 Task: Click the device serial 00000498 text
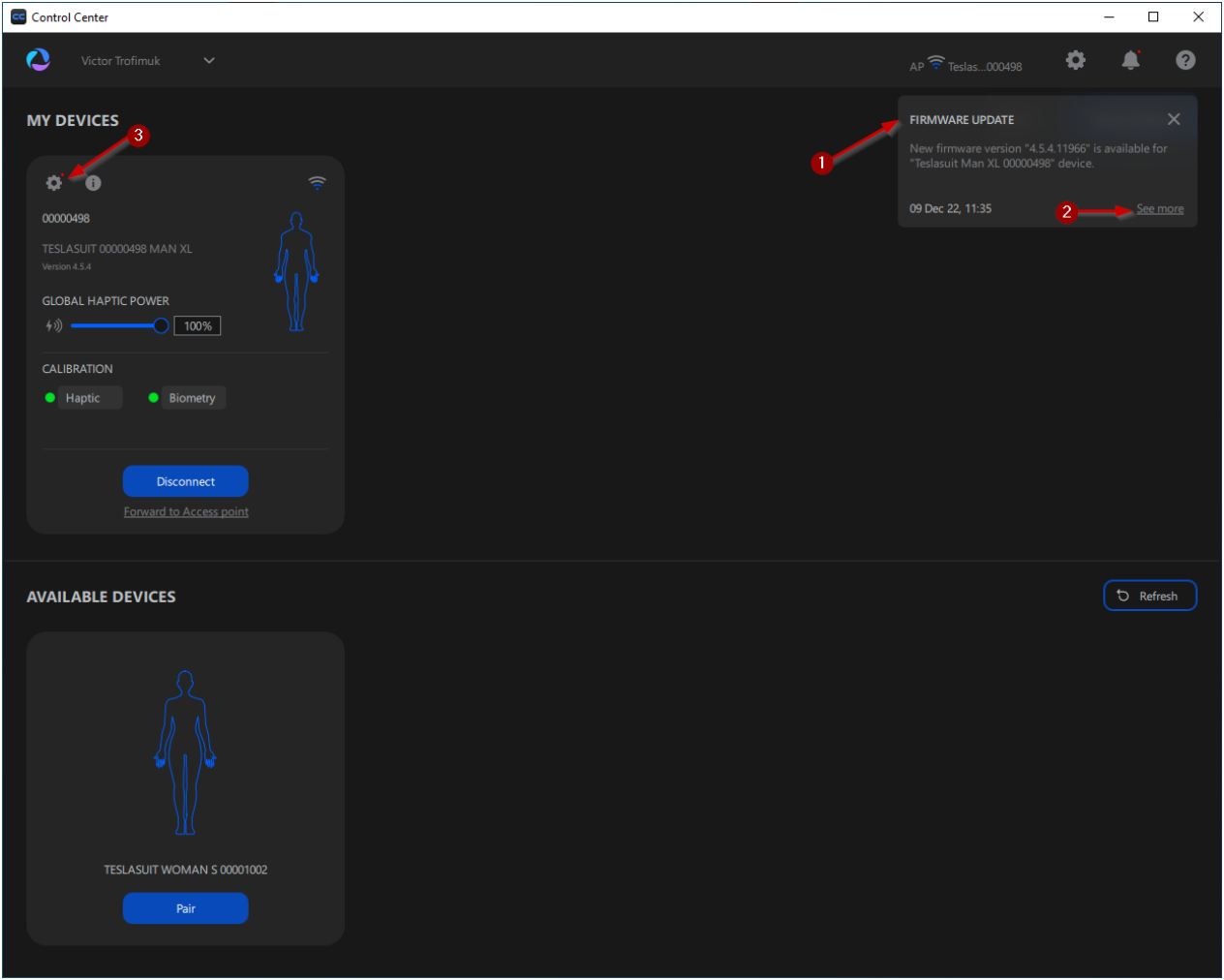pos(66,219)
